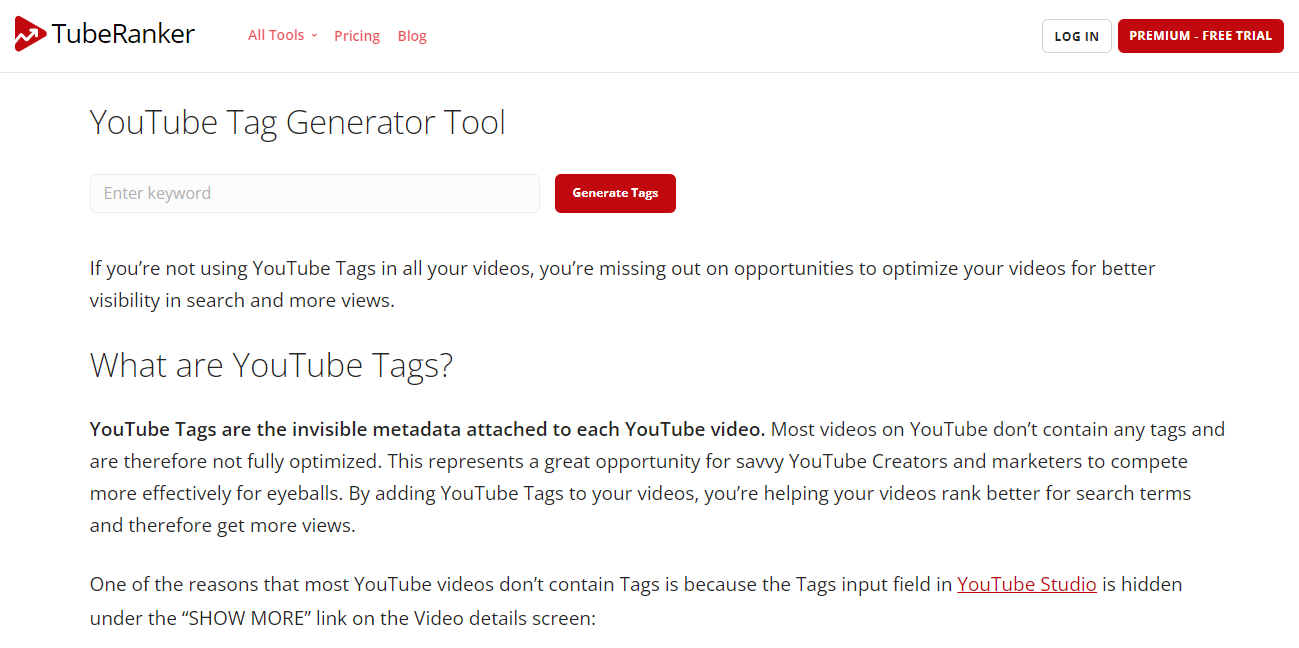Click the Generate Tags button
This screenshot has height=648, width=1299.
[x=615, y=193]
